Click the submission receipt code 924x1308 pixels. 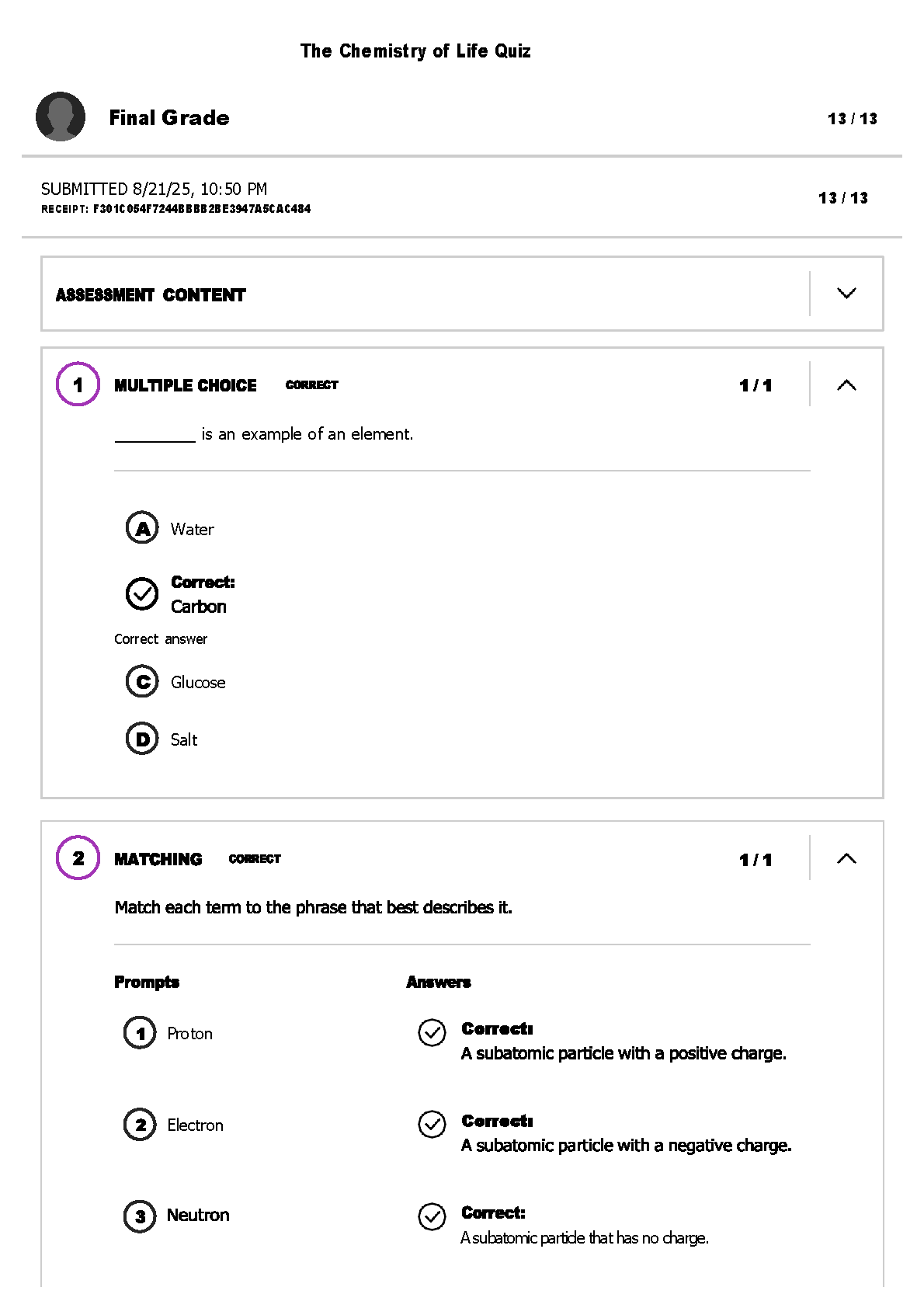click(202, 209)
